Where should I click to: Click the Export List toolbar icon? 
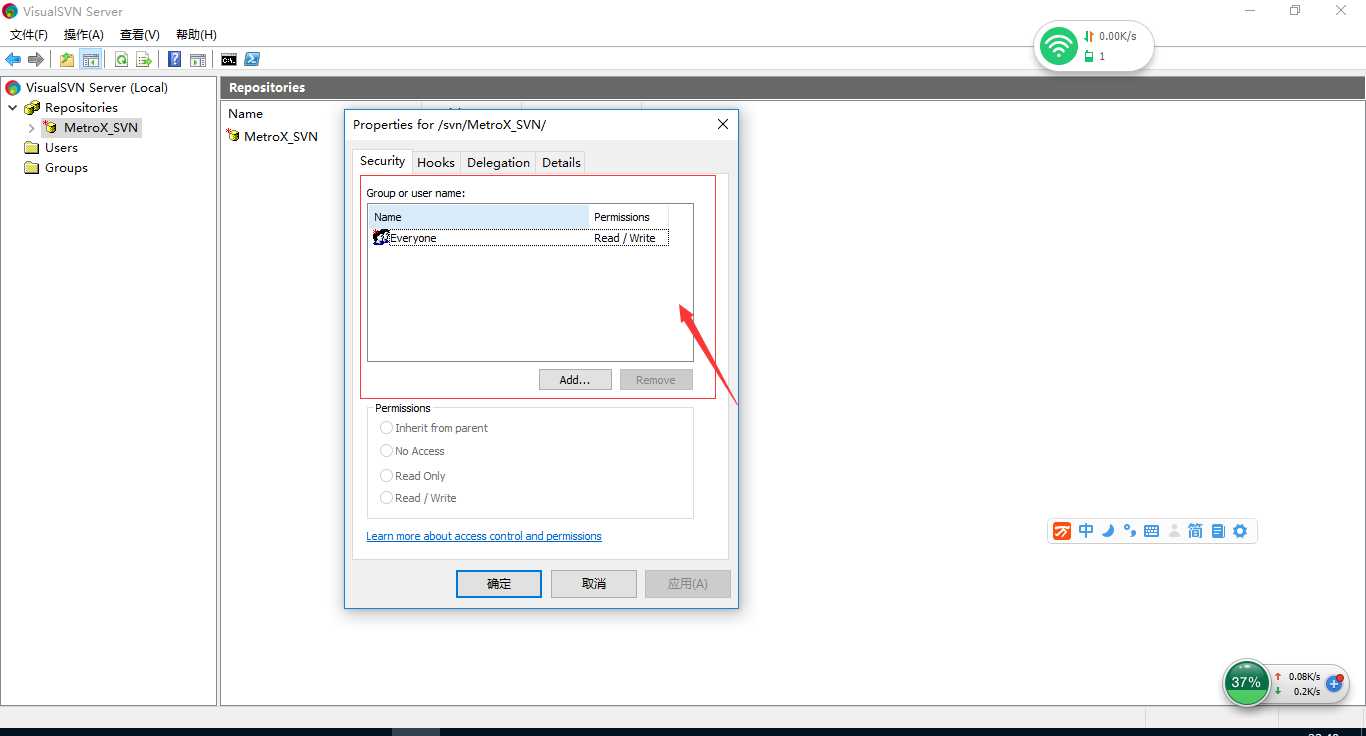144,60
